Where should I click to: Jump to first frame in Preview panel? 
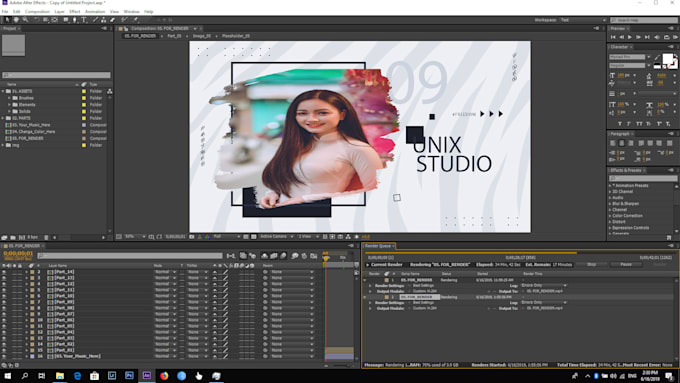point(613,37)
